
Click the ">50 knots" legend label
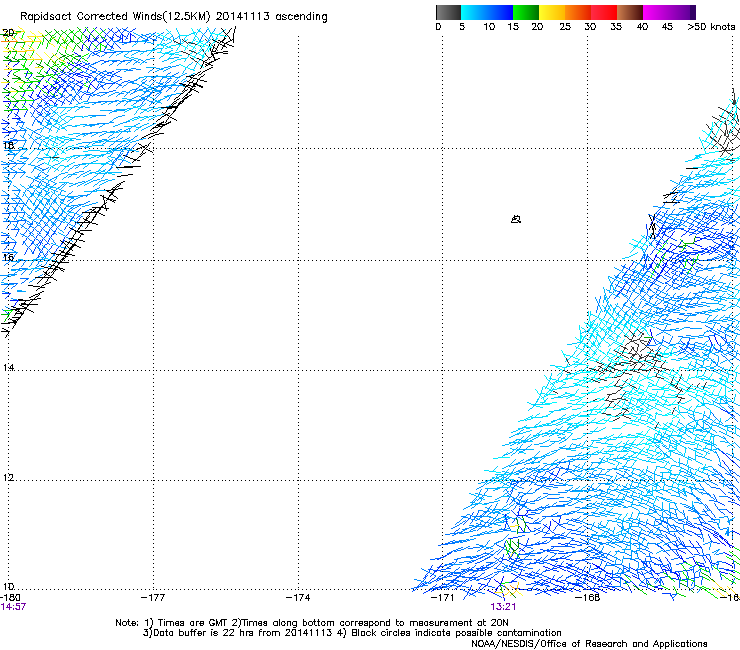[x=711, y=27]
